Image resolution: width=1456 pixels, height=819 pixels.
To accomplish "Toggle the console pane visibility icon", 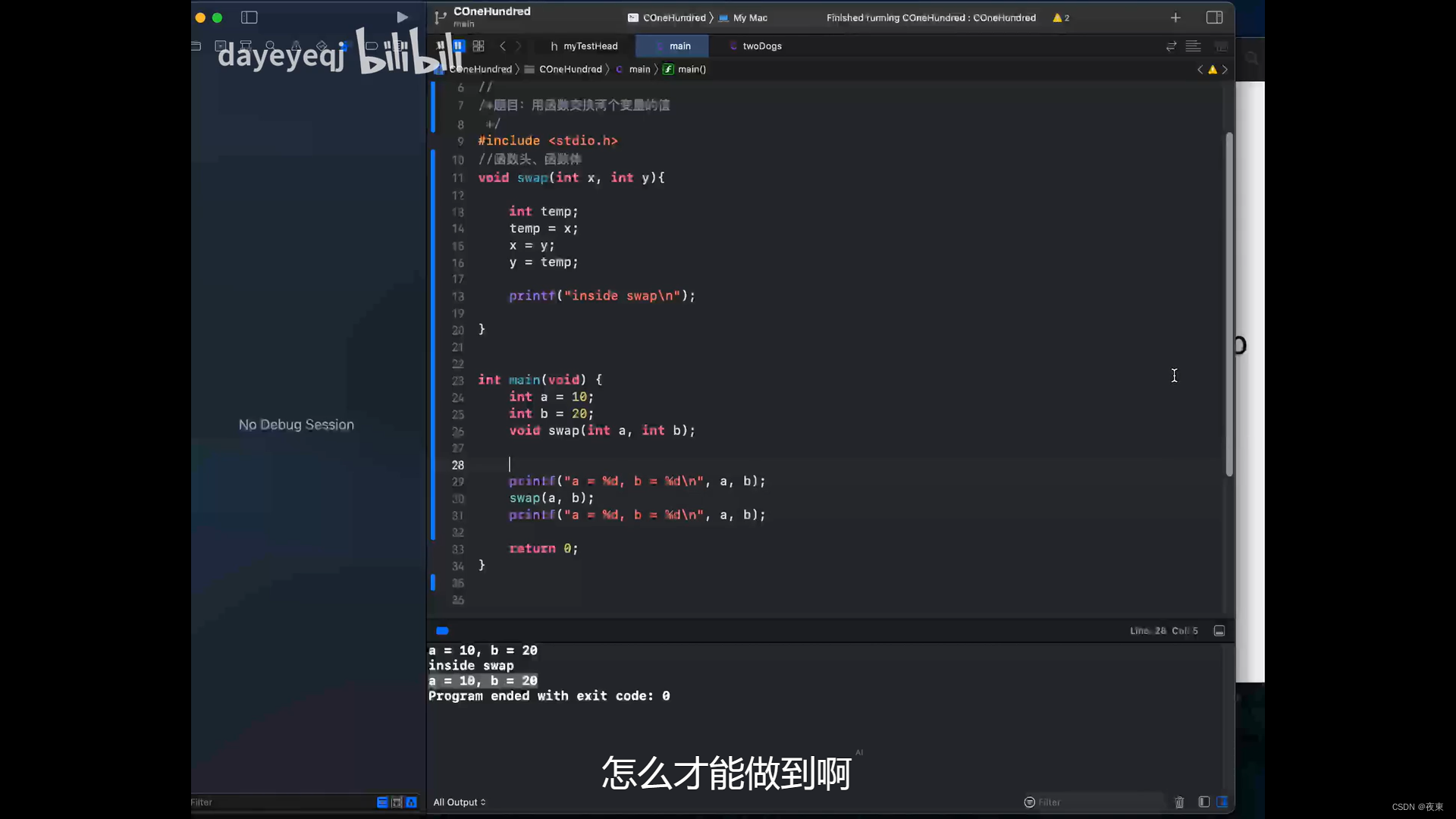I will (1222, 802).
